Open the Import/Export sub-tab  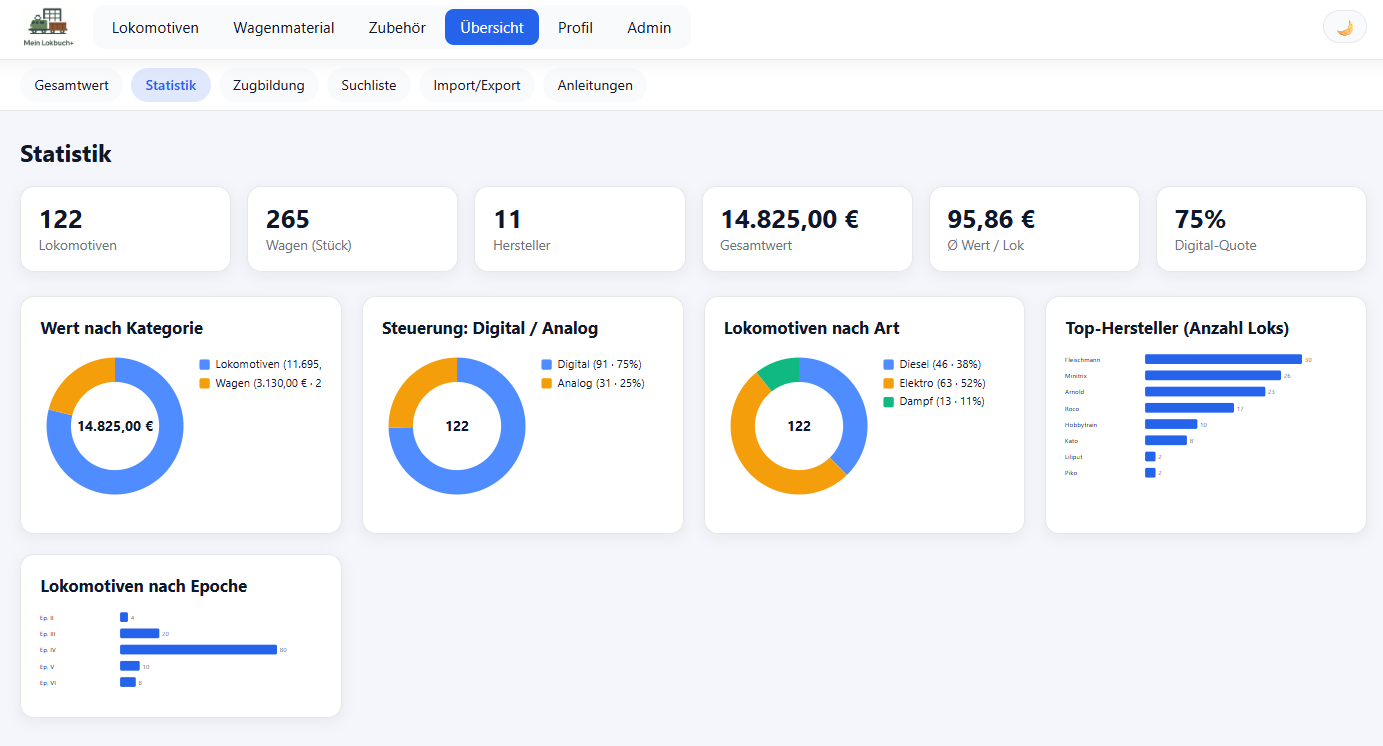click(x=477, y=85)
